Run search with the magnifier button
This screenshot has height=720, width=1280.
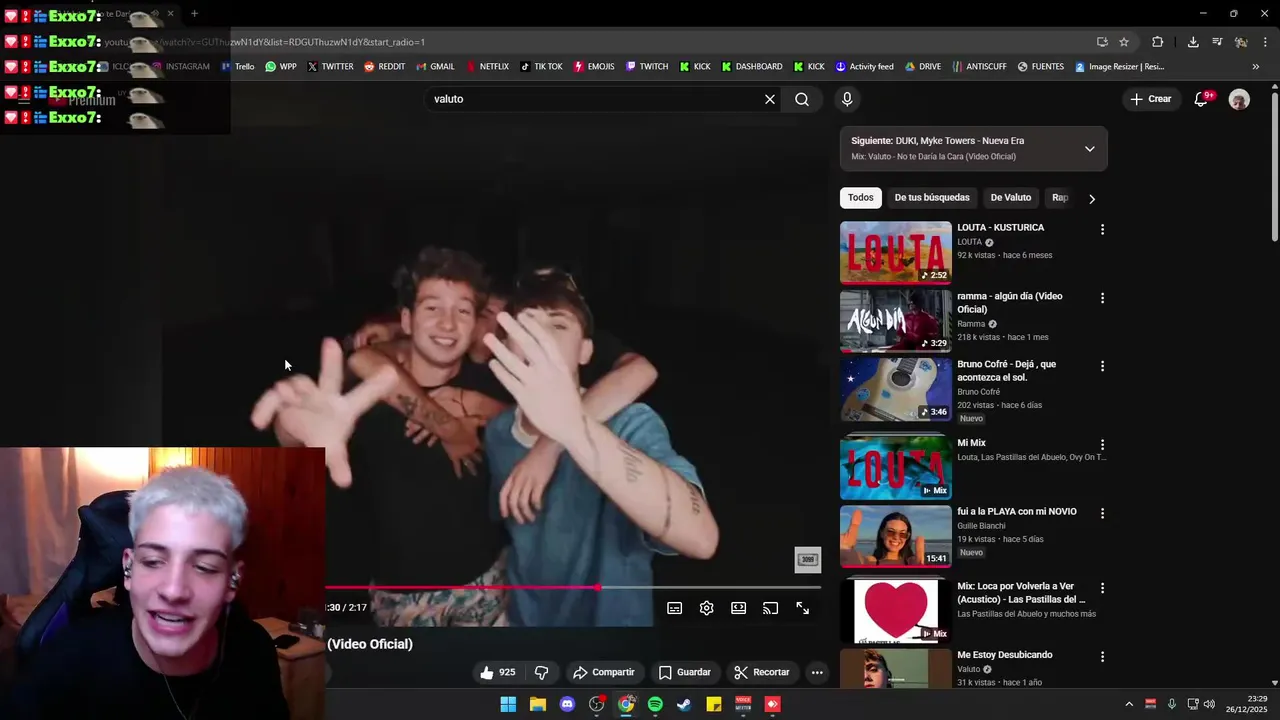pos(802,99)
